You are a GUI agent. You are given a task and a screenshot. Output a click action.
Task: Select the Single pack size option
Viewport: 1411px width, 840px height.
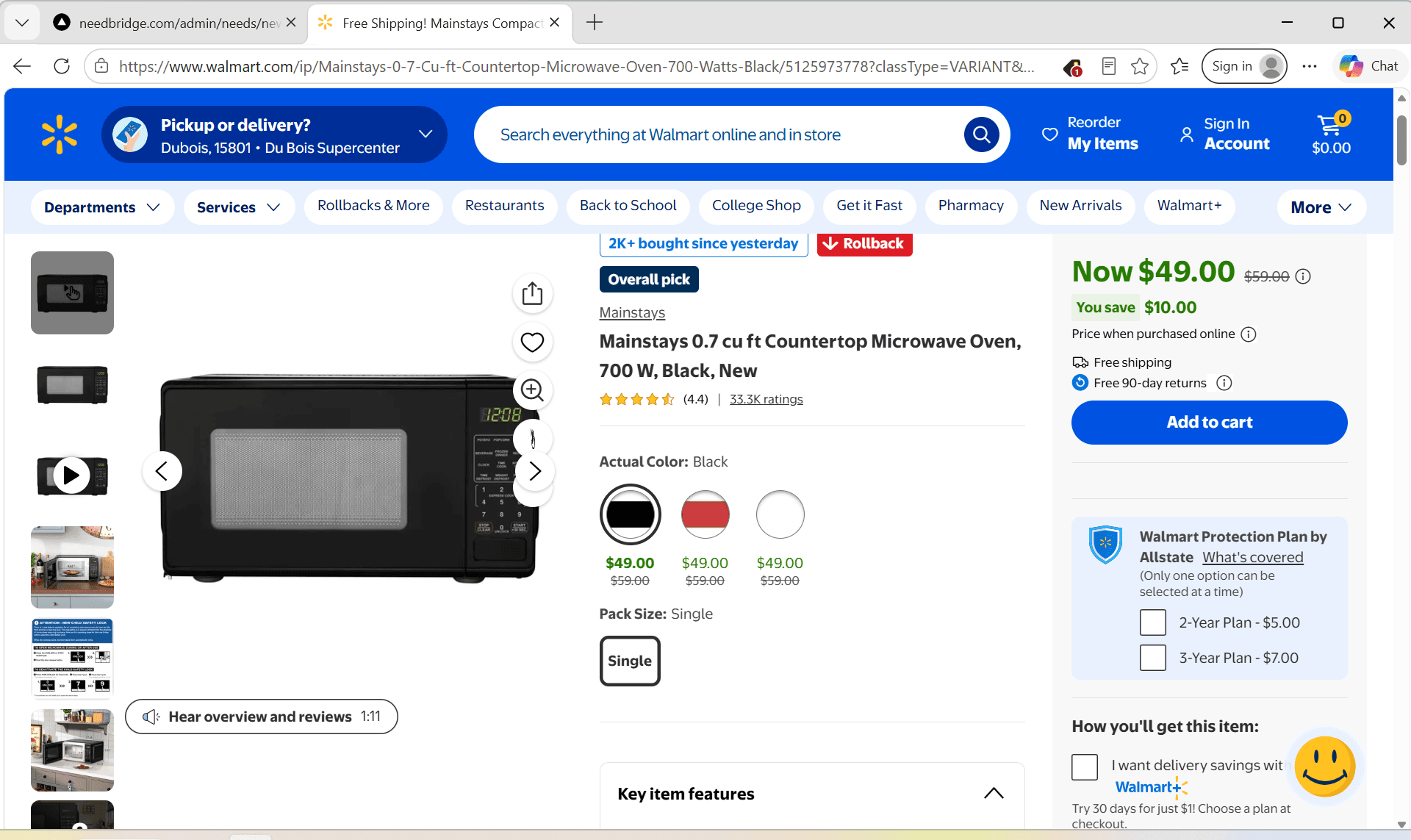pyautogui.click(x=630, y=661)
